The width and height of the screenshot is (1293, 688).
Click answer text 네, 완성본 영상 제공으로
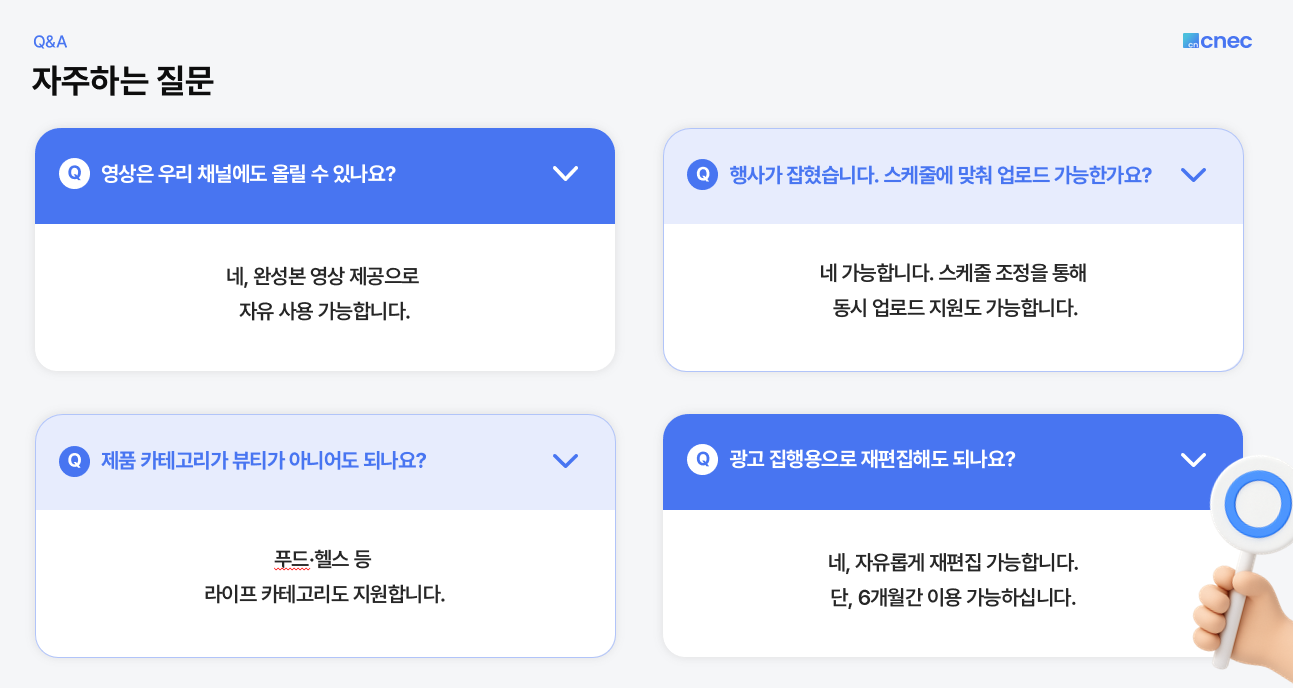point(324,274)
